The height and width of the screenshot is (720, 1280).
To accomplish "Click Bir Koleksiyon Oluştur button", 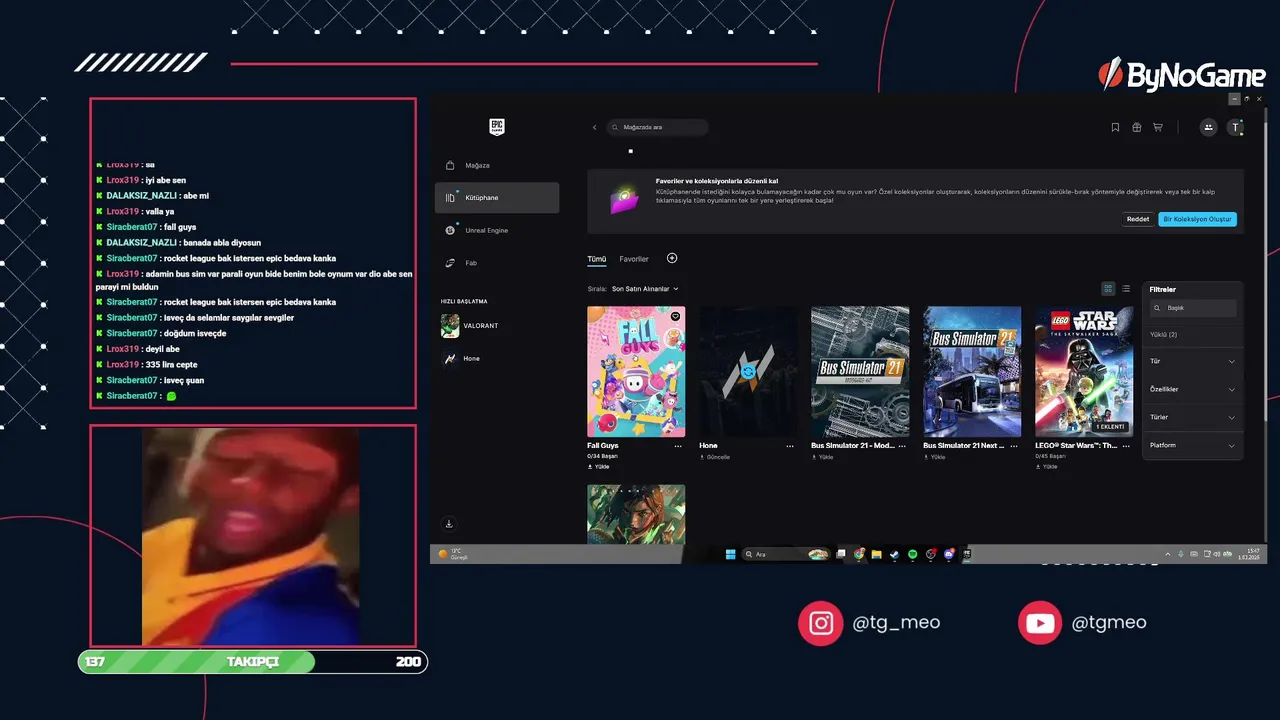I will tap(1198, 219).
